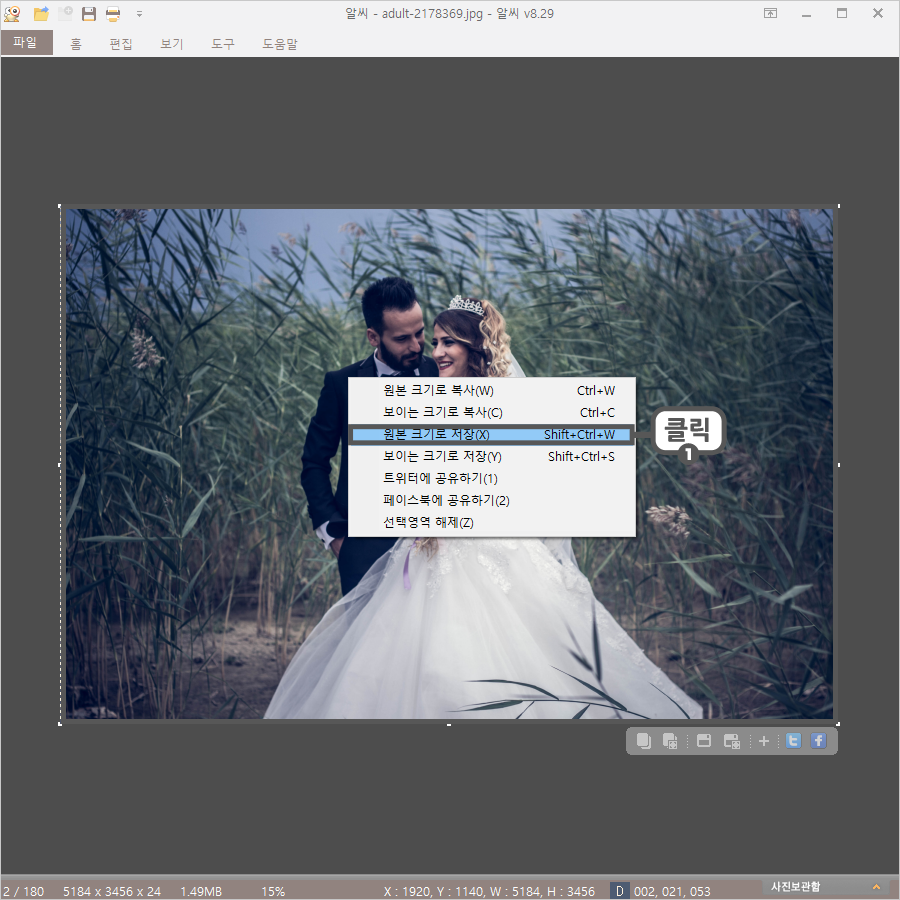Switch to the 도구 tab
This screenshot has height=900, width=900.
(x=223, y=44)
